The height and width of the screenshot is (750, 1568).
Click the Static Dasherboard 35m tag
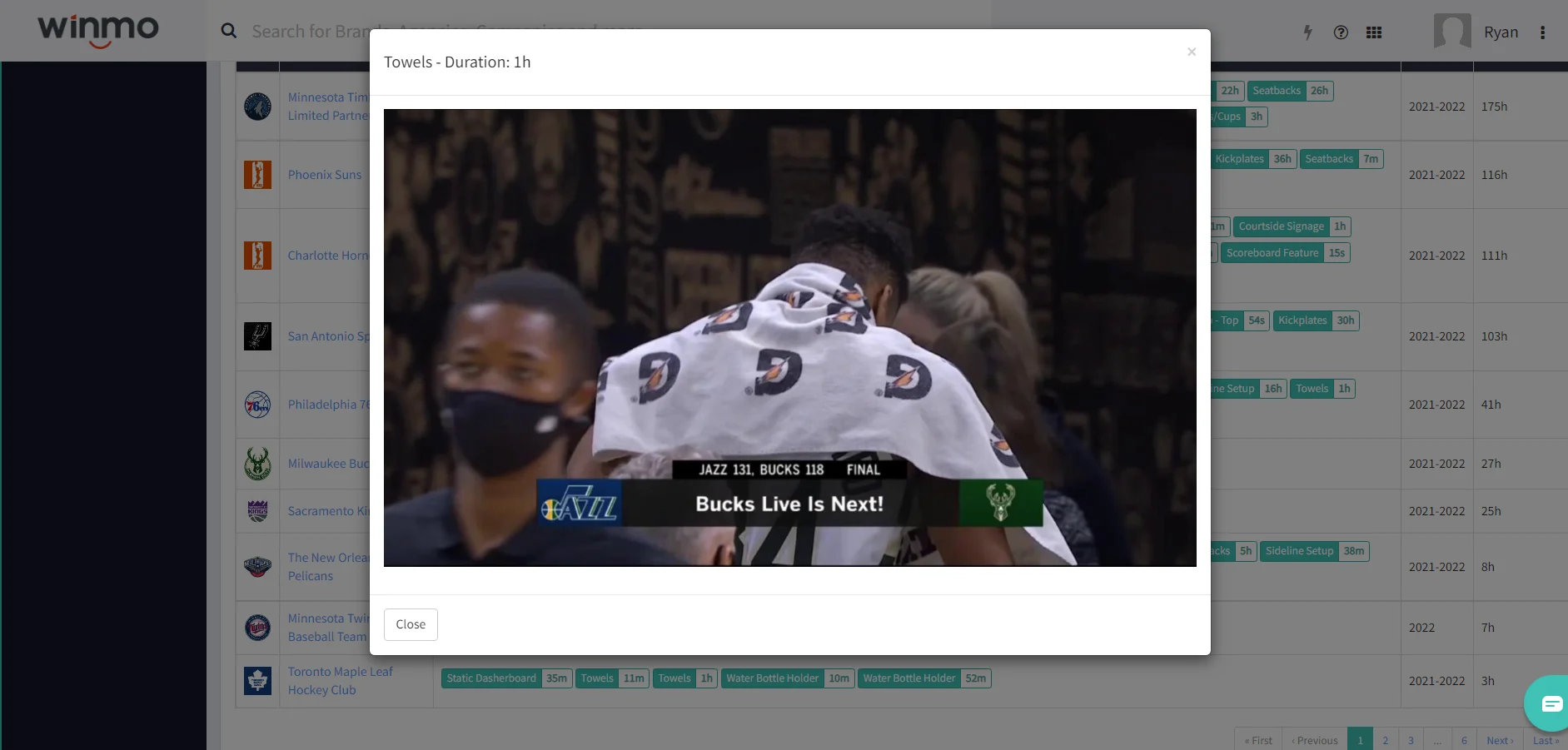point(506,678)
